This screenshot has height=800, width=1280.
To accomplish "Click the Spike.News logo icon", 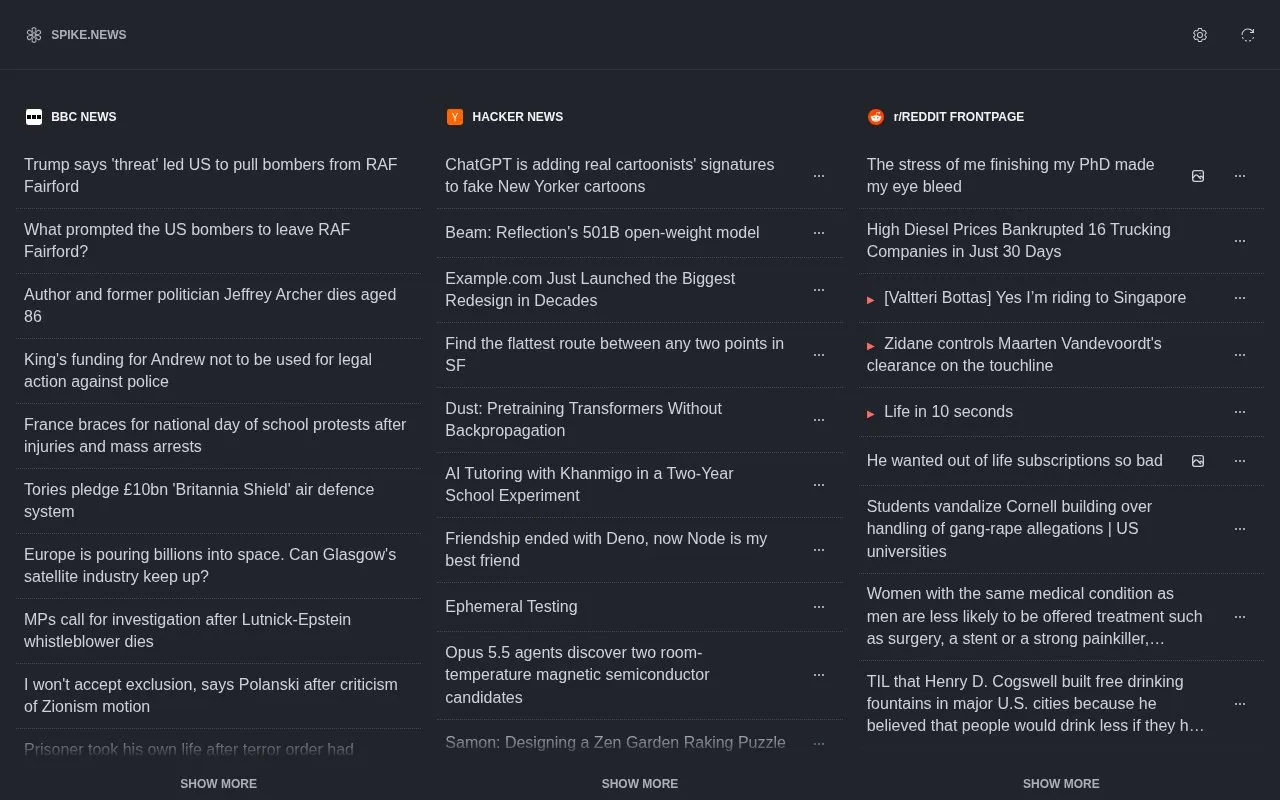I will coord(34,35).
